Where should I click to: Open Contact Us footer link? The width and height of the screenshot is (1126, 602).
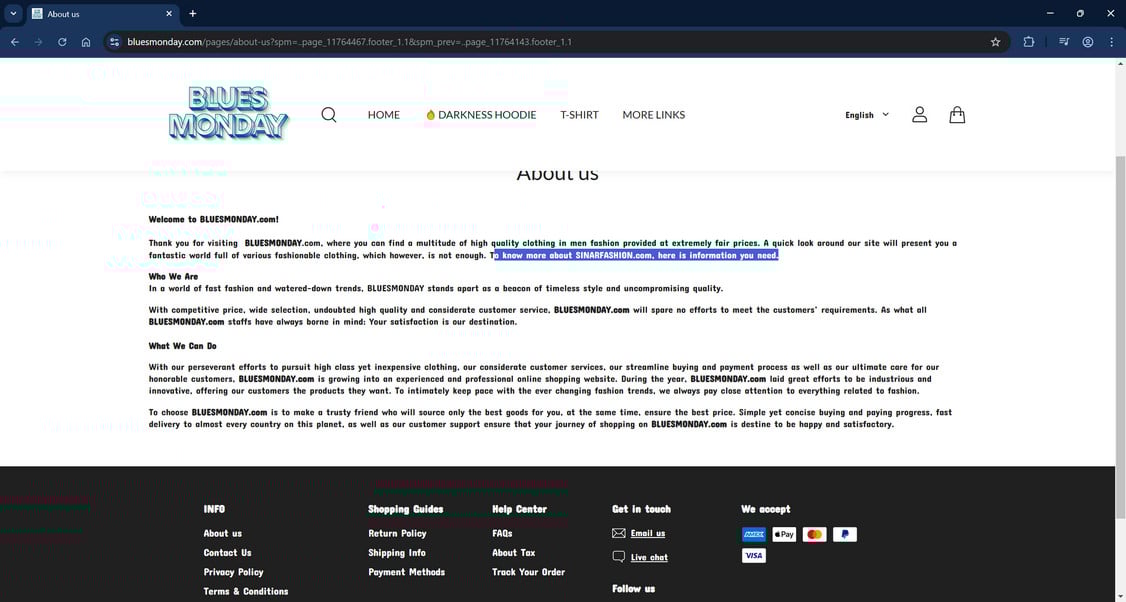227,552
